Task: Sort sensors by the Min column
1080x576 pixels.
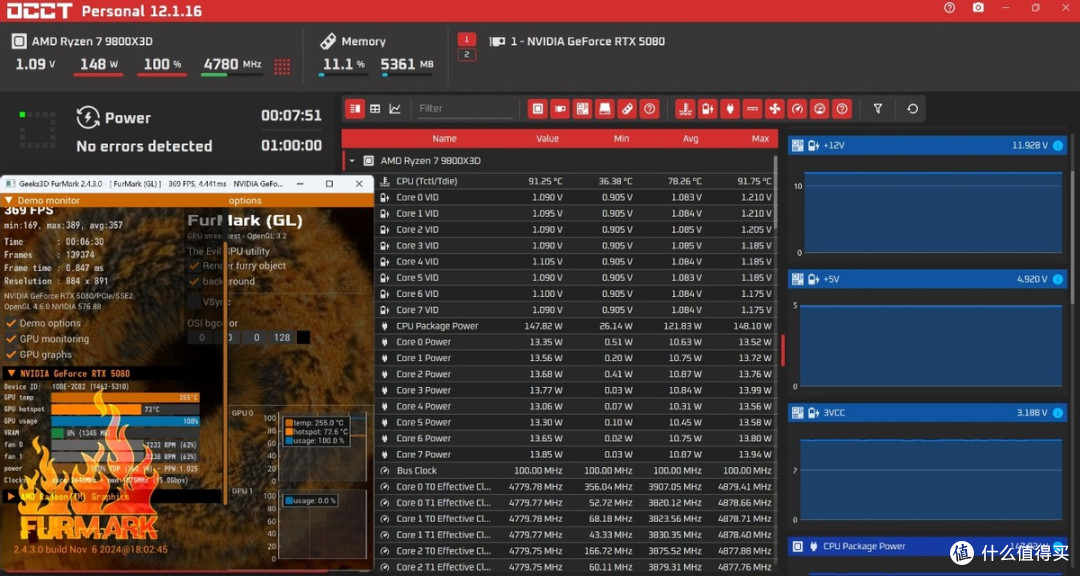Action: tap(621, 138)
